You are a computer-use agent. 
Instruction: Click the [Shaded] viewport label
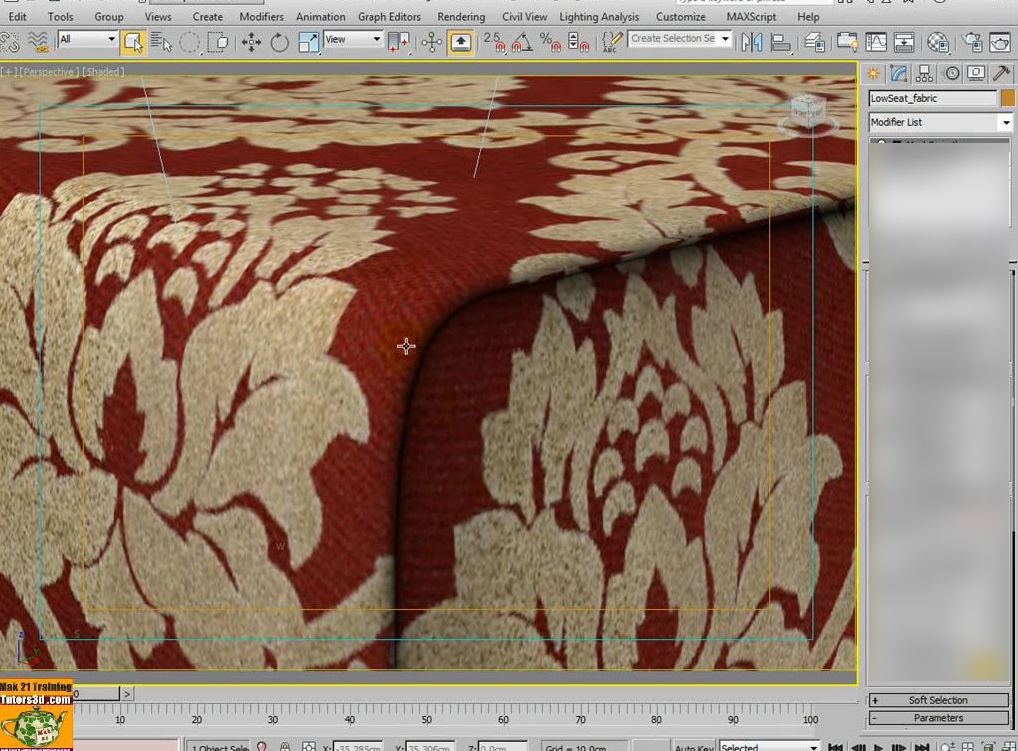pos(103,71)
